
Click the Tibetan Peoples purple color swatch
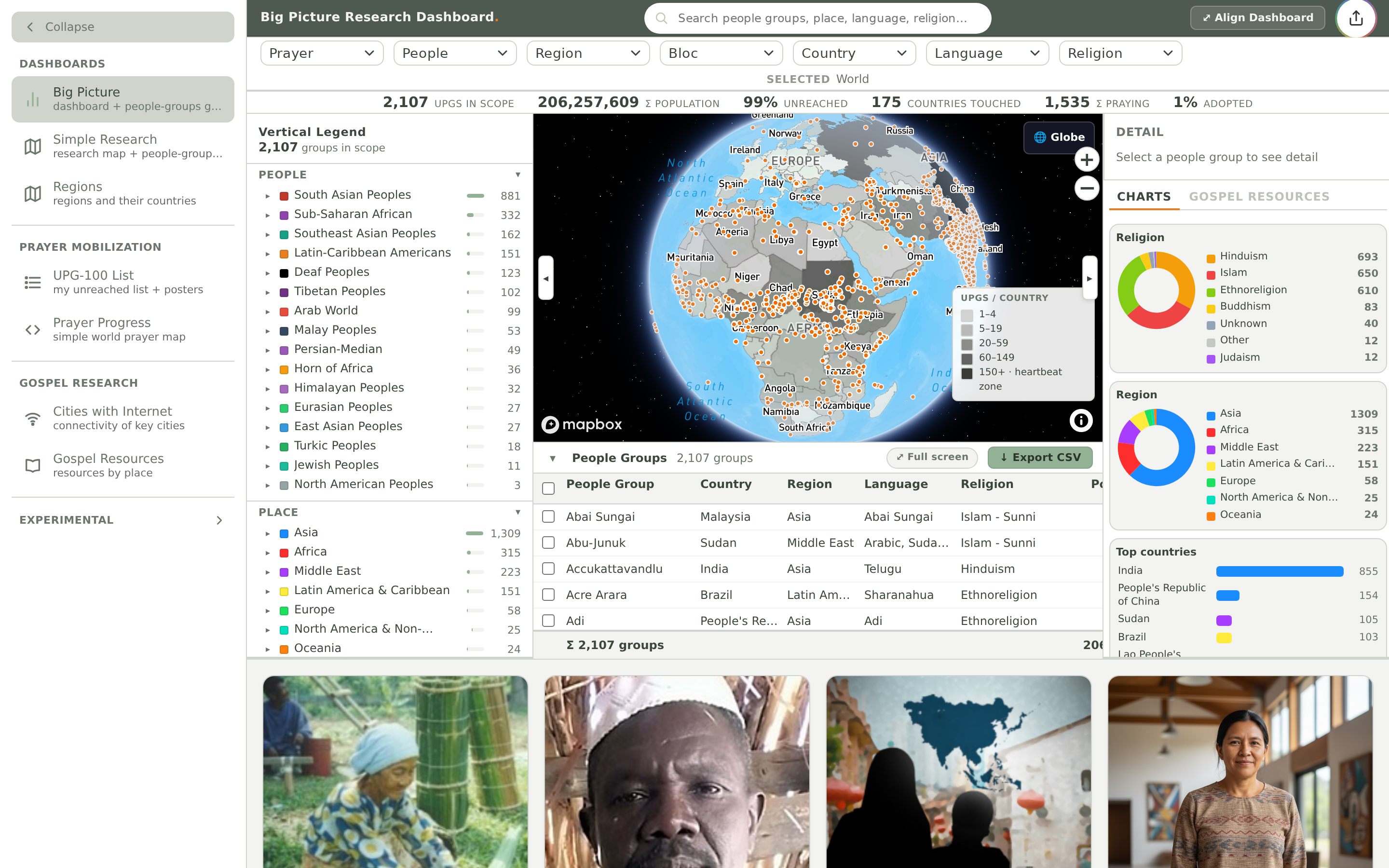(x=284, y=293)
